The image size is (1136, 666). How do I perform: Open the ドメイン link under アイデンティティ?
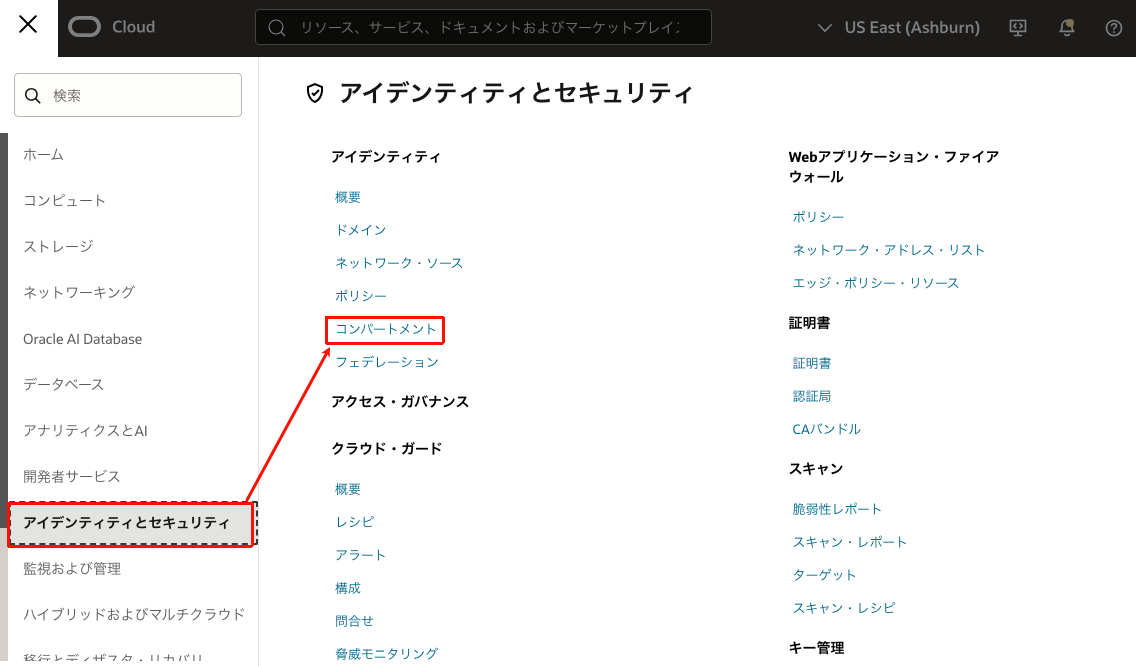[x=360, y=230]
